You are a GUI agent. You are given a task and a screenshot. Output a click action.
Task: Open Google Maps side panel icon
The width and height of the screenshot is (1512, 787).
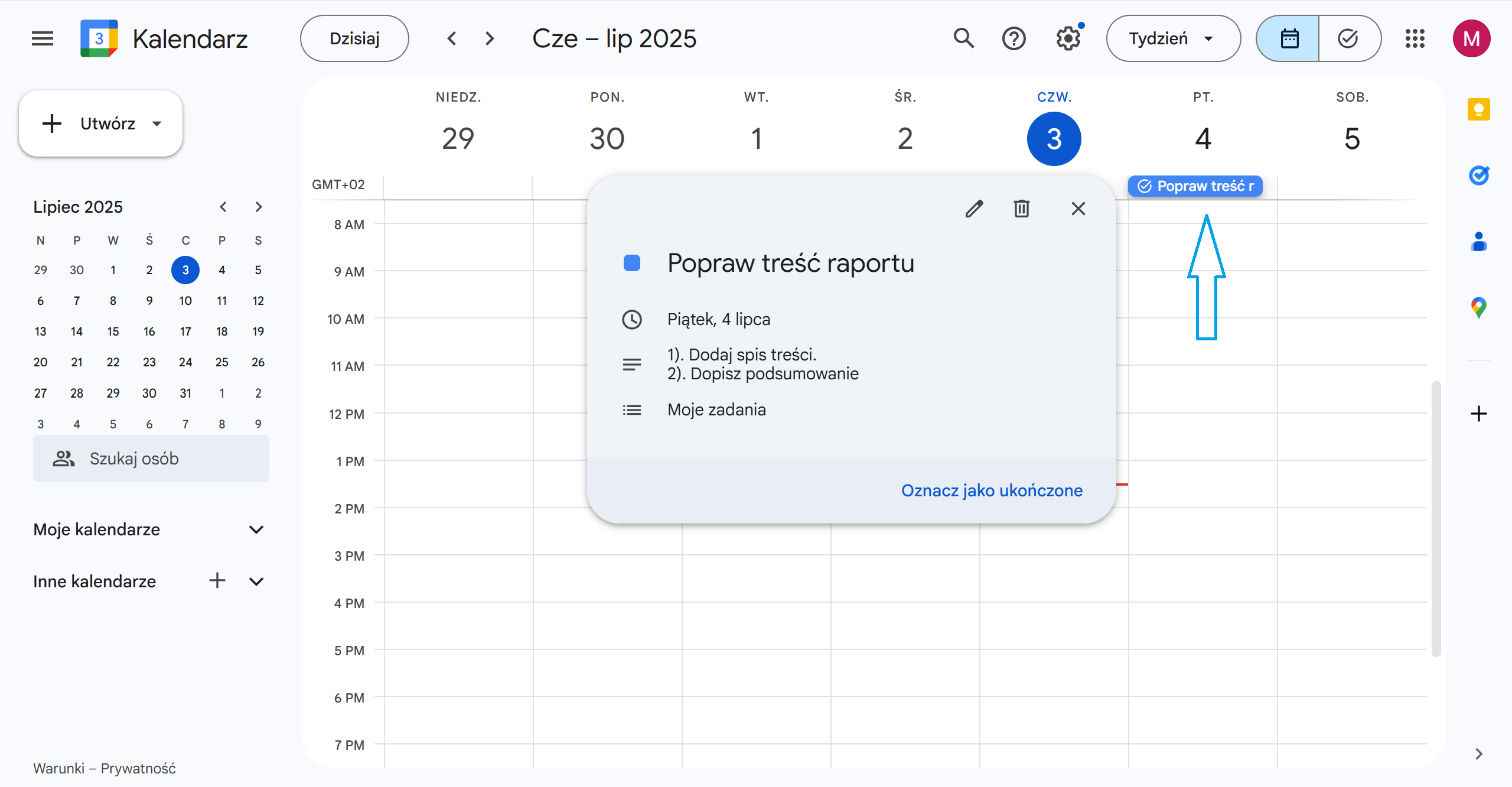point(1478,307)
